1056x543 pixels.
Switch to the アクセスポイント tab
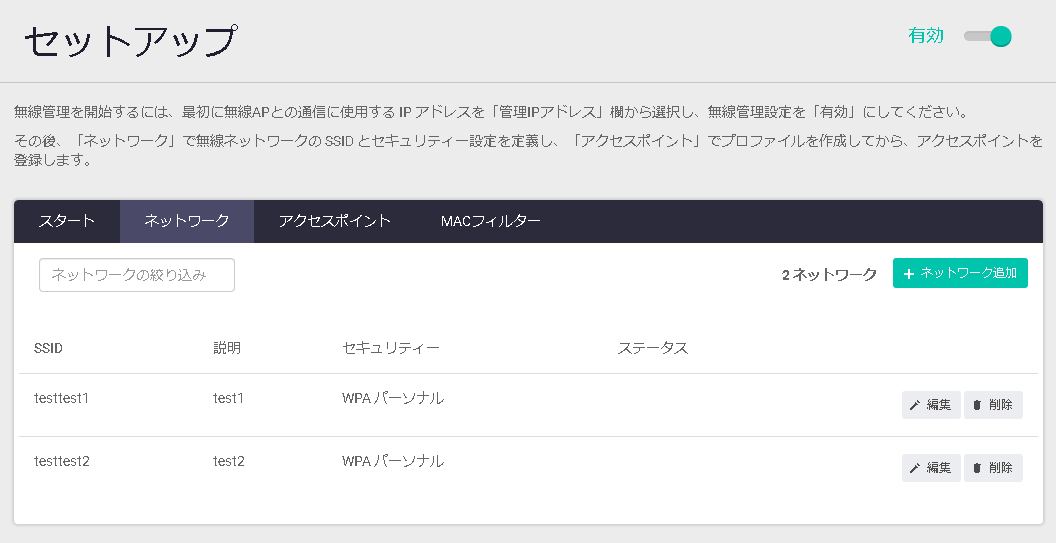click(335, 221)
